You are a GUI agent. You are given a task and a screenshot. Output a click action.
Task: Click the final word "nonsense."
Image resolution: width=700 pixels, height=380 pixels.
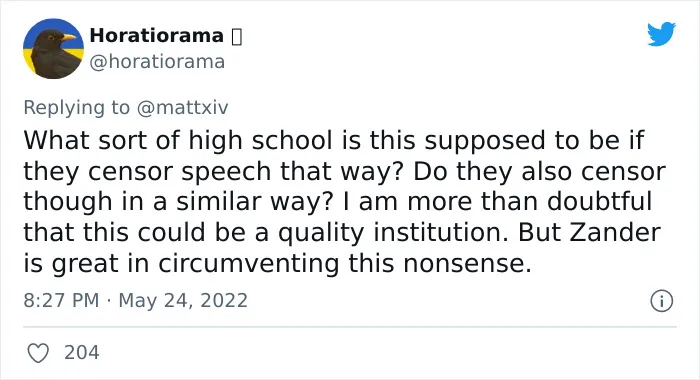[x=467, y=263]
